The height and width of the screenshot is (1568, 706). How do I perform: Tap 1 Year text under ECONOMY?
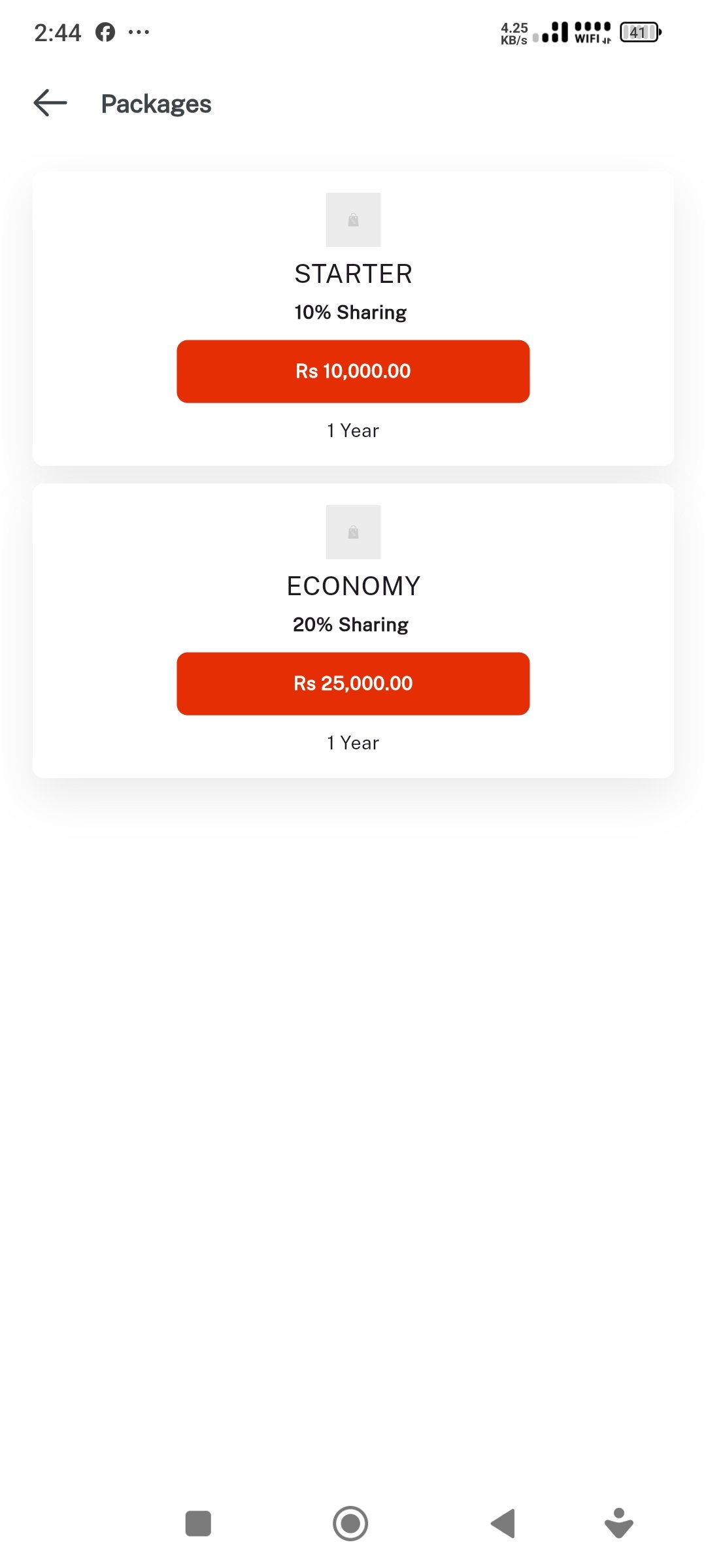click(353, 743)
